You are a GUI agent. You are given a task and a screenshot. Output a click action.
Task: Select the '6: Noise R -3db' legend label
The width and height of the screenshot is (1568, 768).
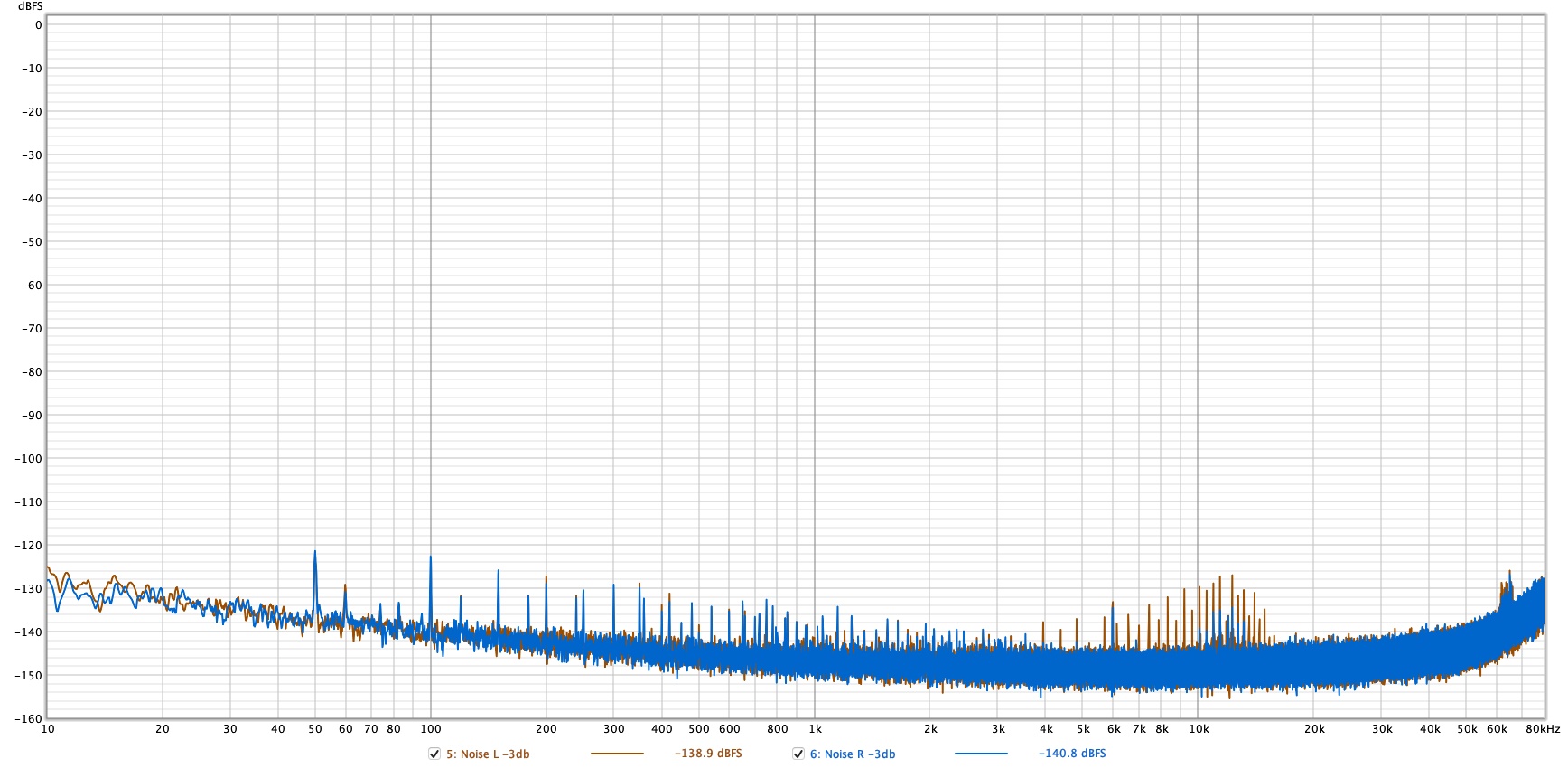coord(853,754)
